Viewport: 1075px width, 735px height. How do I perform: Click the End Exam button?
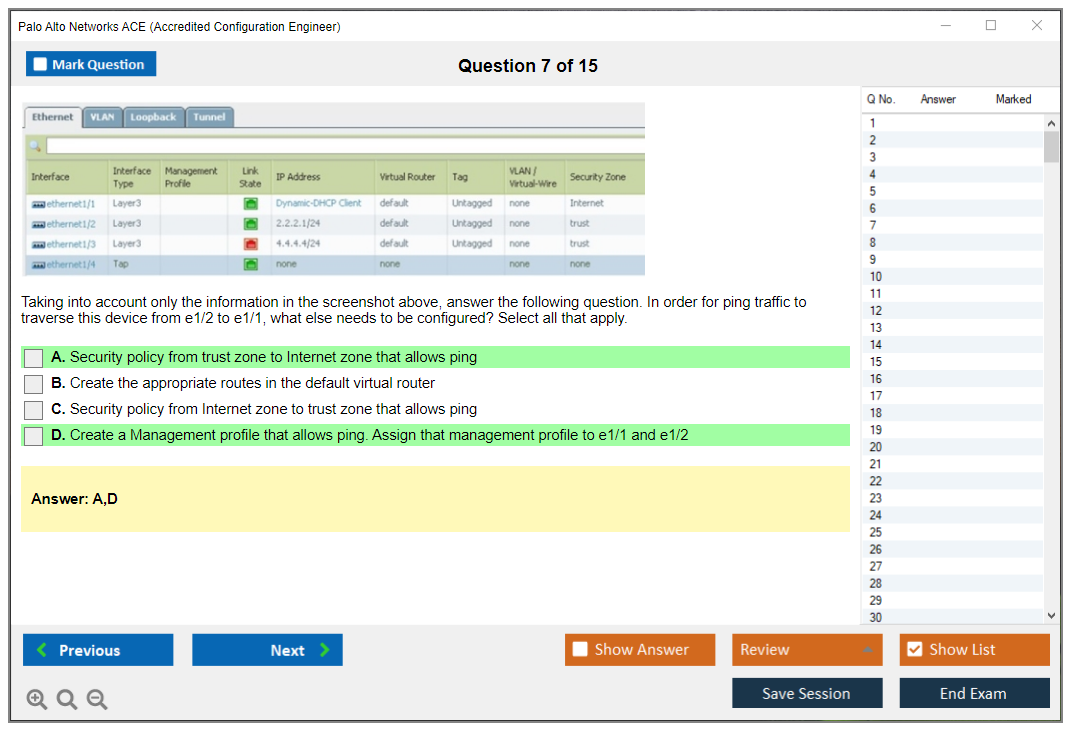[973, 693]
